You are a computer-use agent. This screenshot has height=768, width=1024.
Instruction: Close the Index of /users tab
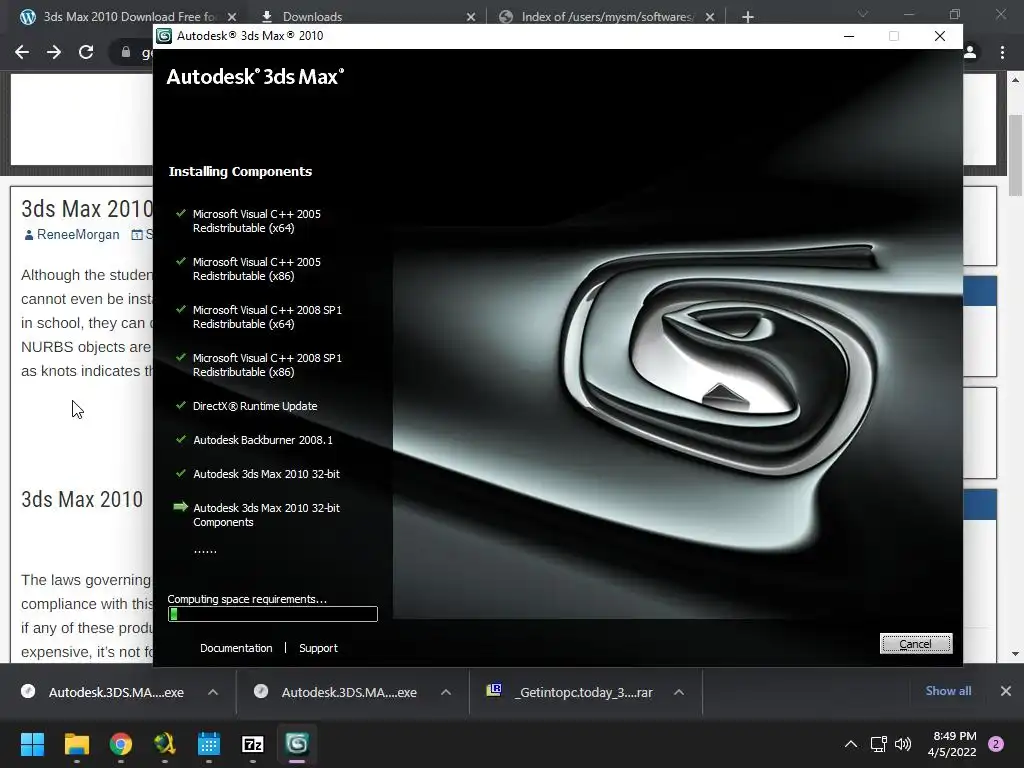710,17
